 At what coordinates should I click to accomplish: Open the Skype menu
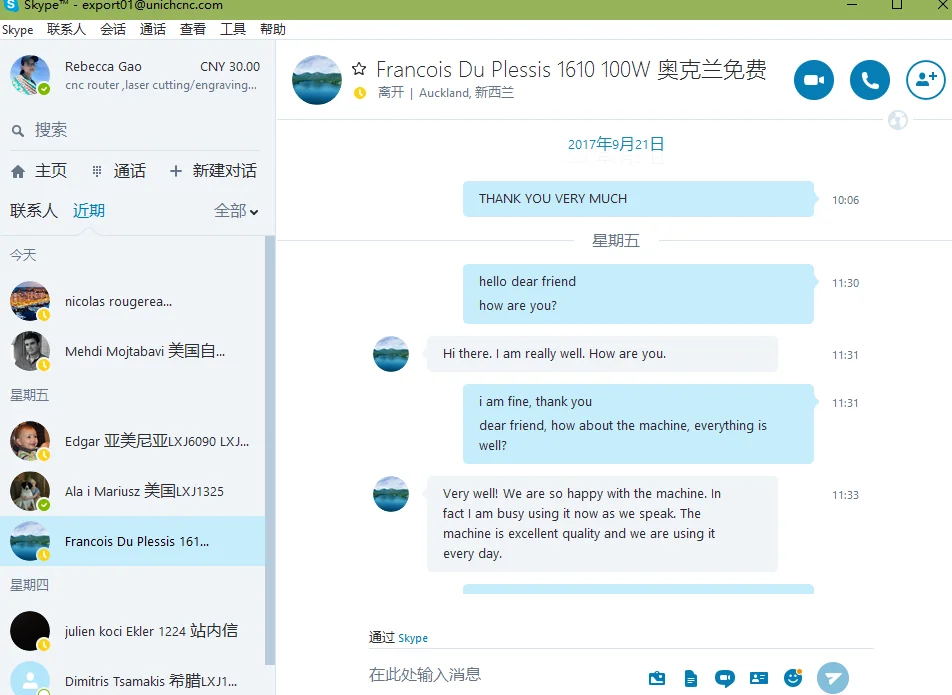click(18, 30)
